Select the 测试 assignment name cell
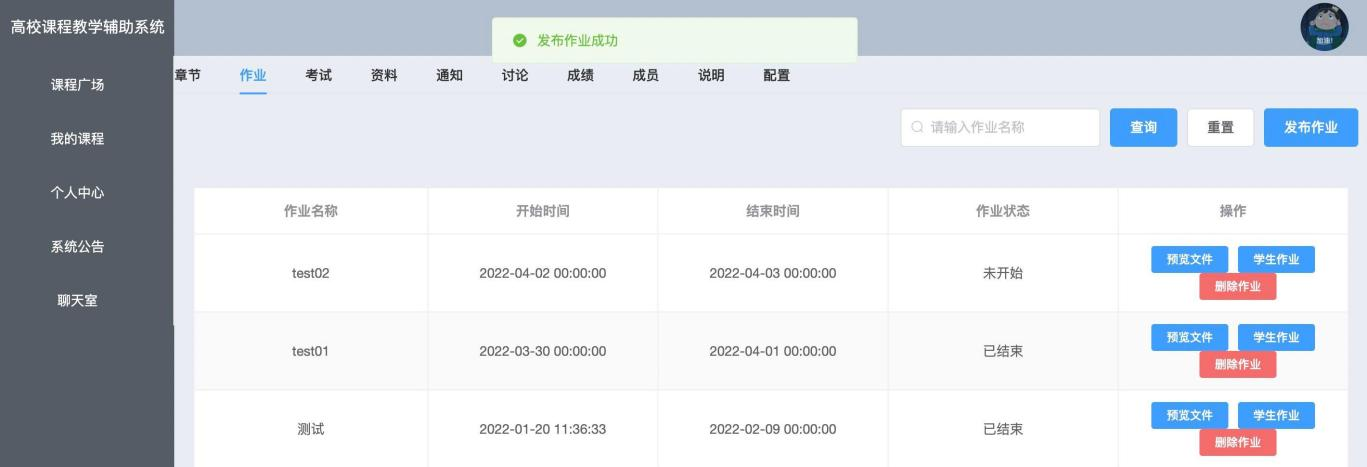Screen dimensions: 1367x467 click(x=311, y=429)
